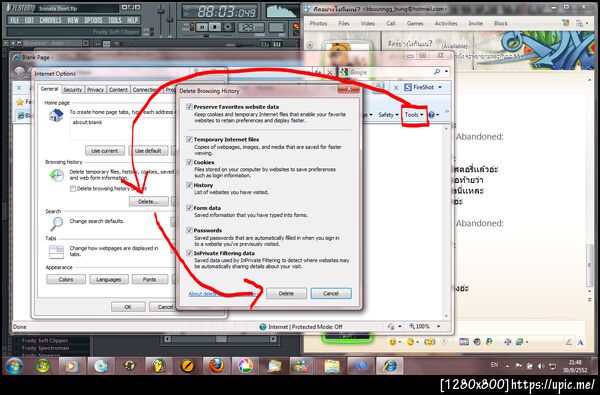Expand the Google search provider dropdown
The image size is (600, 395).
pyautogui.click(x=446, y=72)
